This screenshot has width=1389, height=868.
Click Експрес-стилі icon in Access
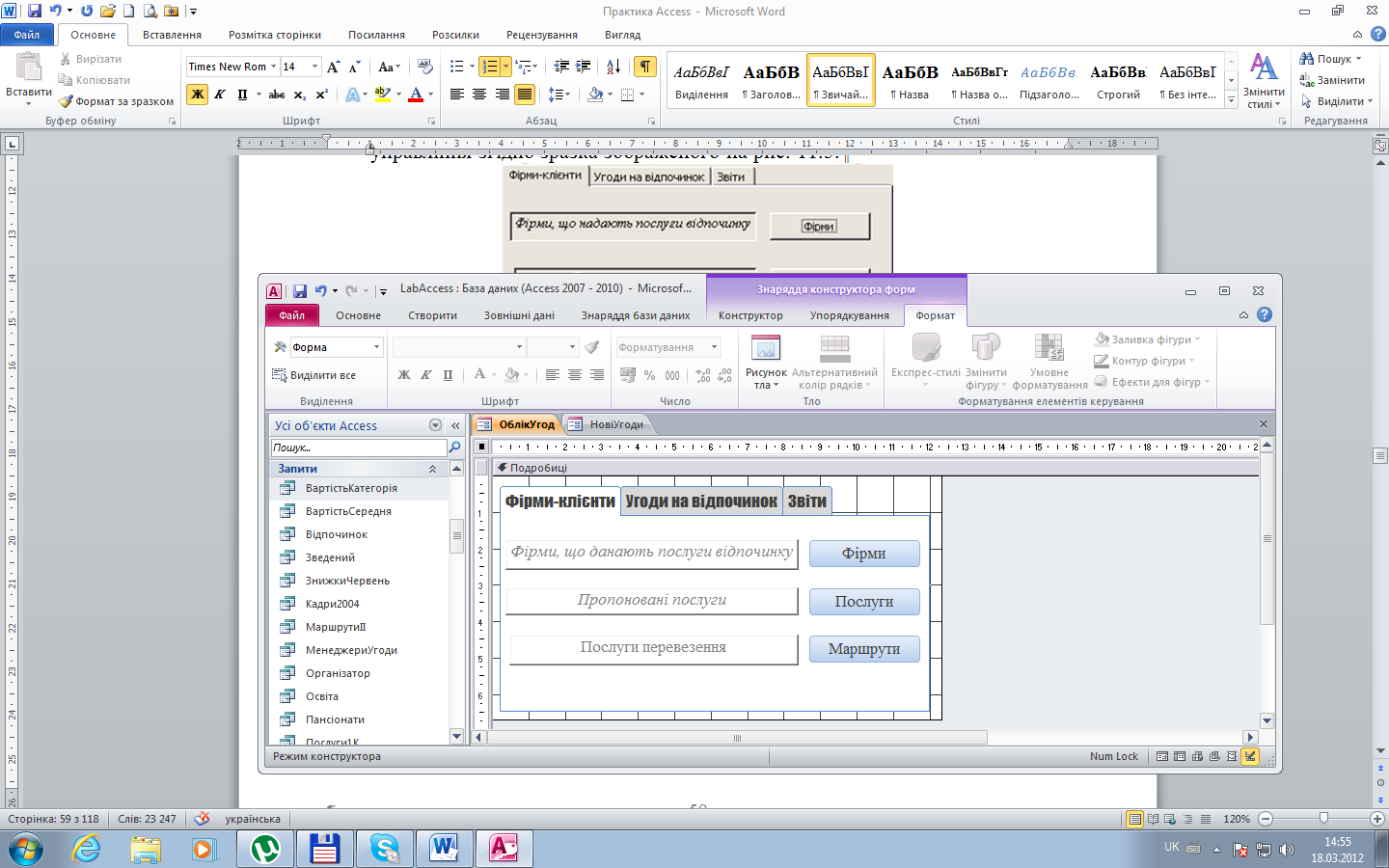[x=926, y=349]
